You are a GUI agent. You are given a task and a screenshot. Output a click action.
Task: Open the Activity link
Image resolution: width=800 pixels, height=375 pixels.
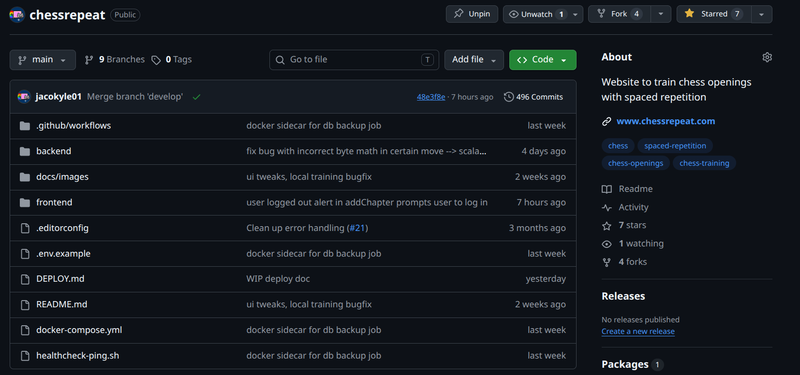coord(625,207)
